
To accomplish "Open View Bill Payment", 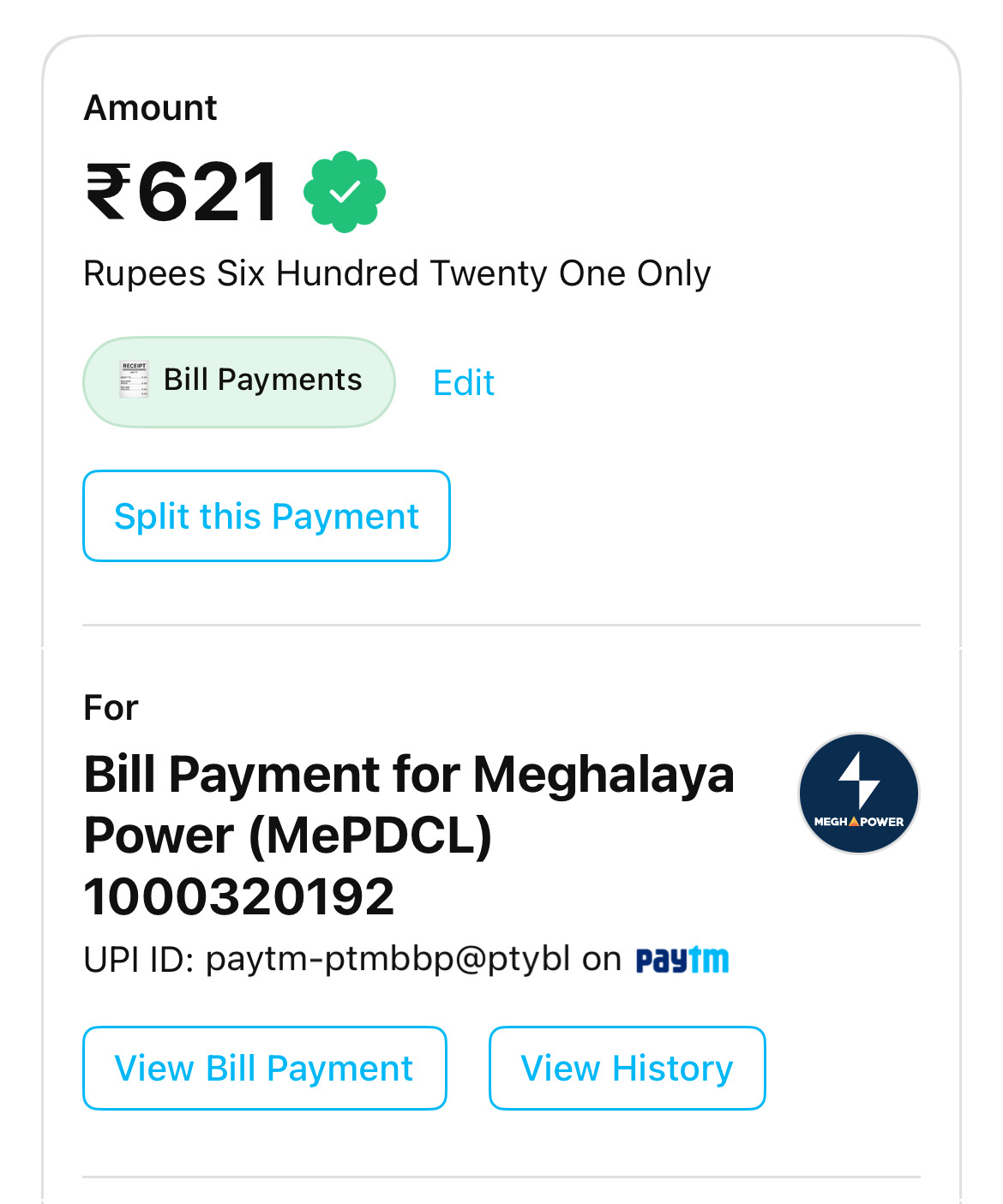I will (x=264, y=1068).
